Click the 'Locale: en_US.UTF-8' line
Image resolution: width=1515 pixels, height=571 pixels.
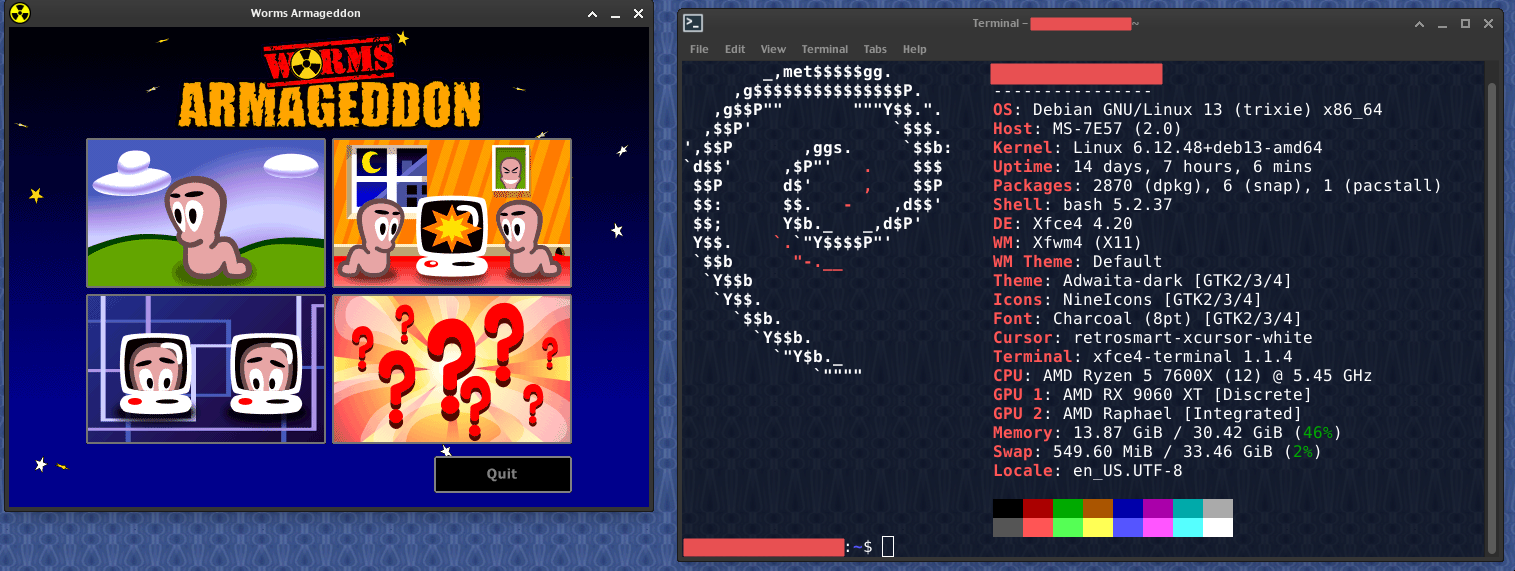(x=1087, y=471)
